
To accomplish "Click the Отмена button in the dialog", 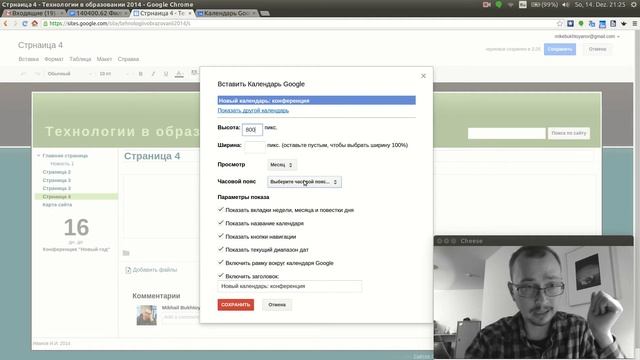I will click(277, 305).
